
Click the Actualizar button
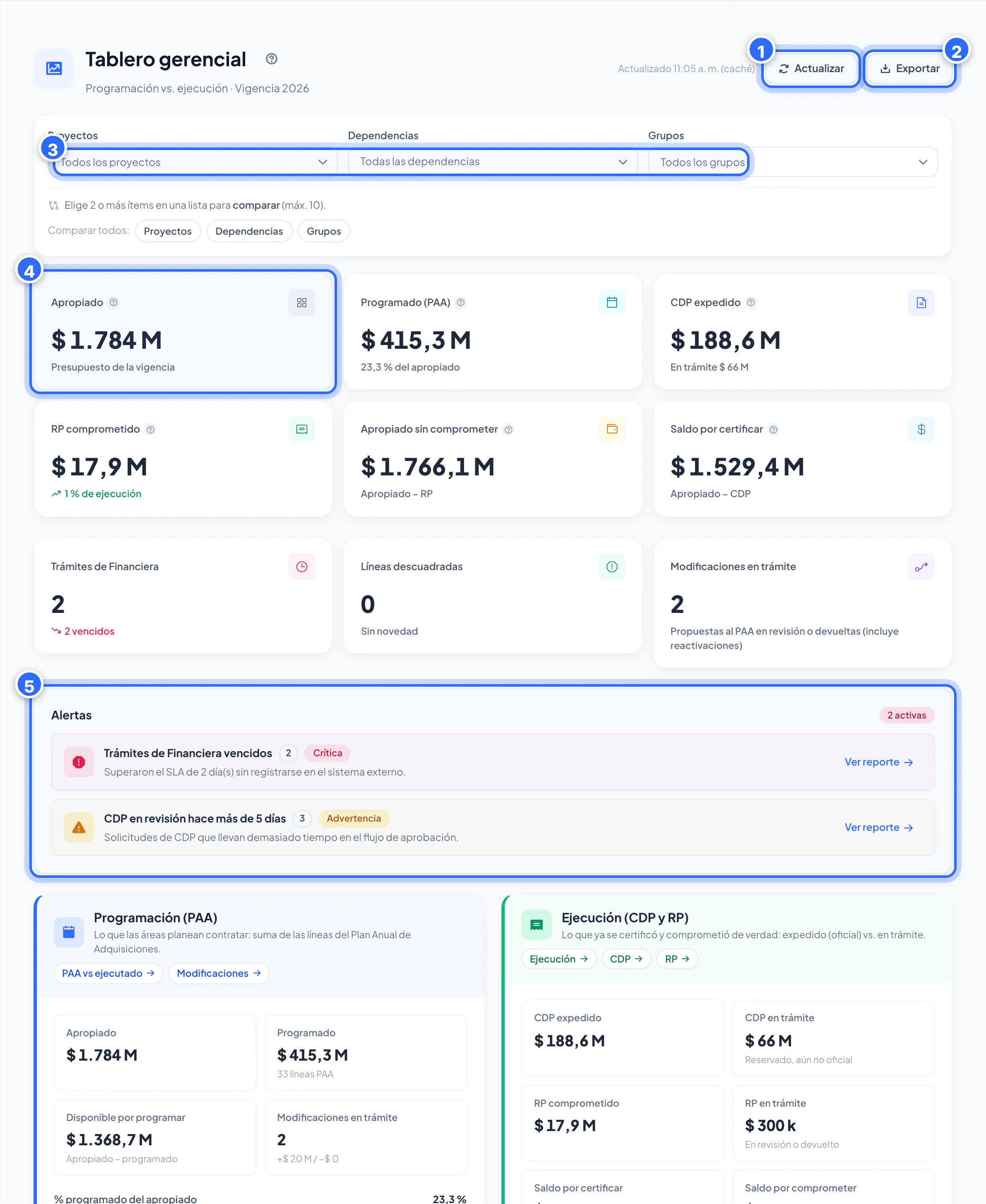point(811,69)
